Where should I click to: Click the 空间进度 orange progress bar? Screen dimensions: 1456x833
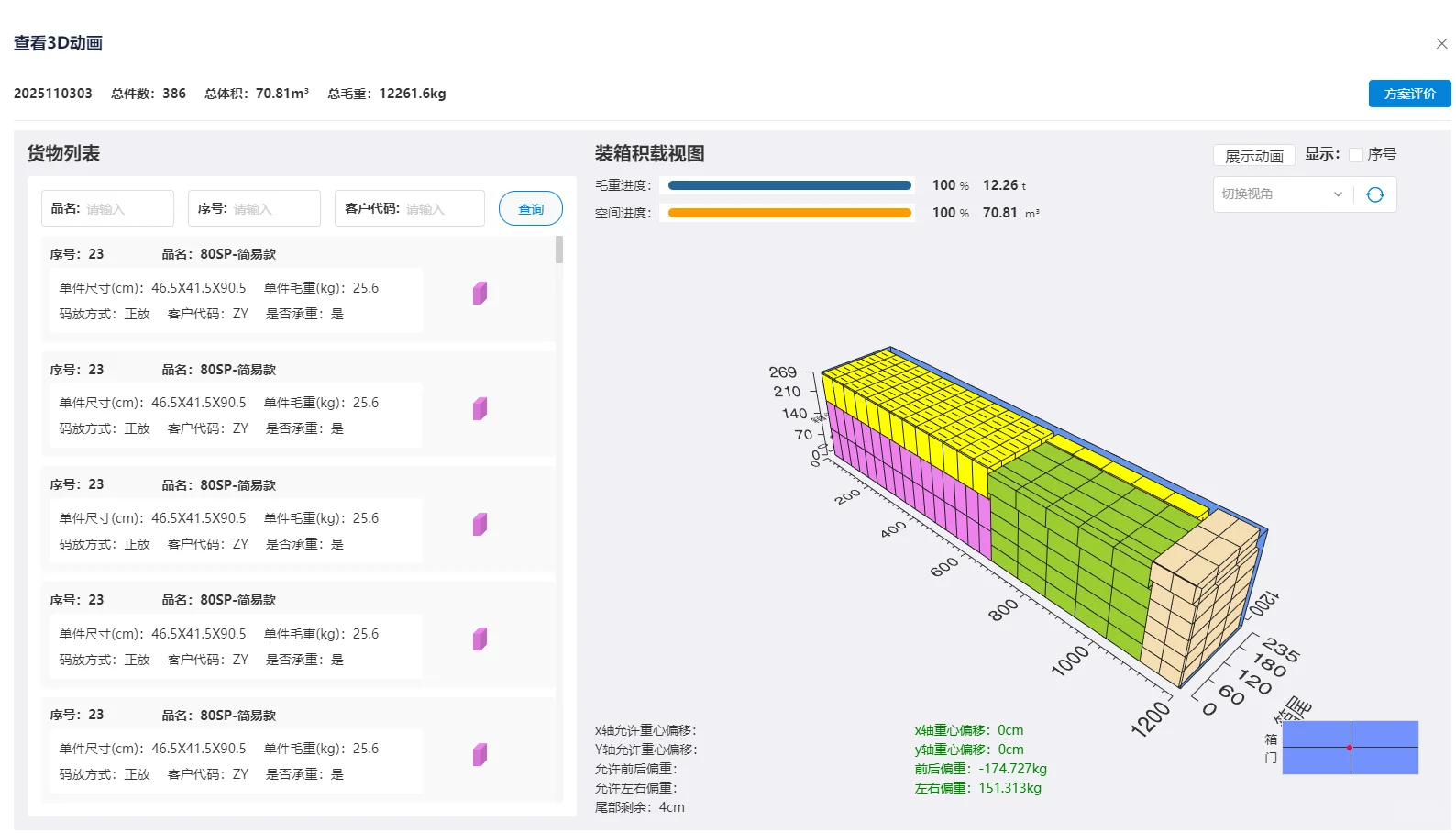789,213
